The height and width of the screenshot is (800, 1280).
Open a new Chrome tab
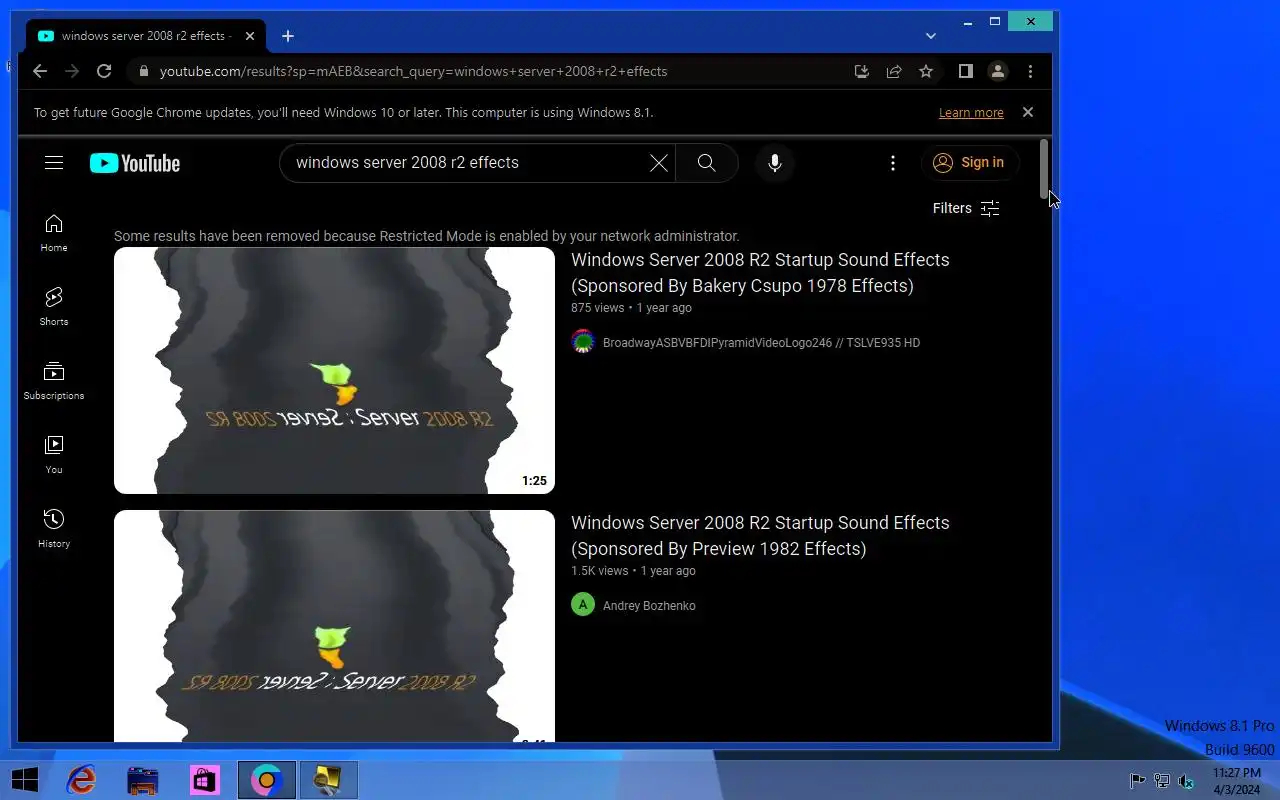(288, 36)
